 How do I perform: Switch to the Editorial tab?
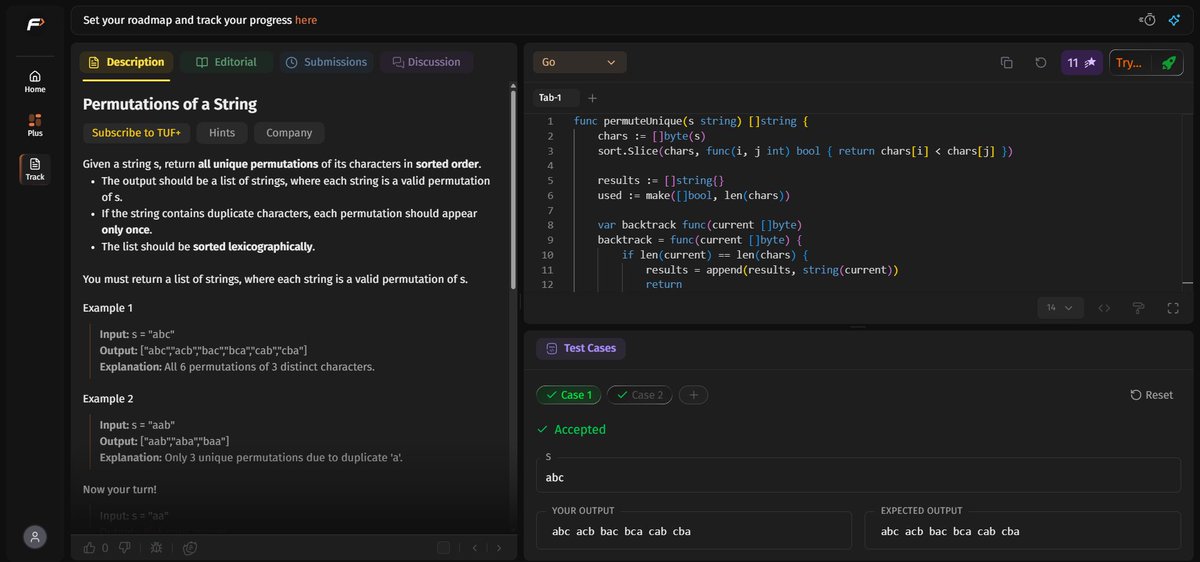tap(226, 62)
